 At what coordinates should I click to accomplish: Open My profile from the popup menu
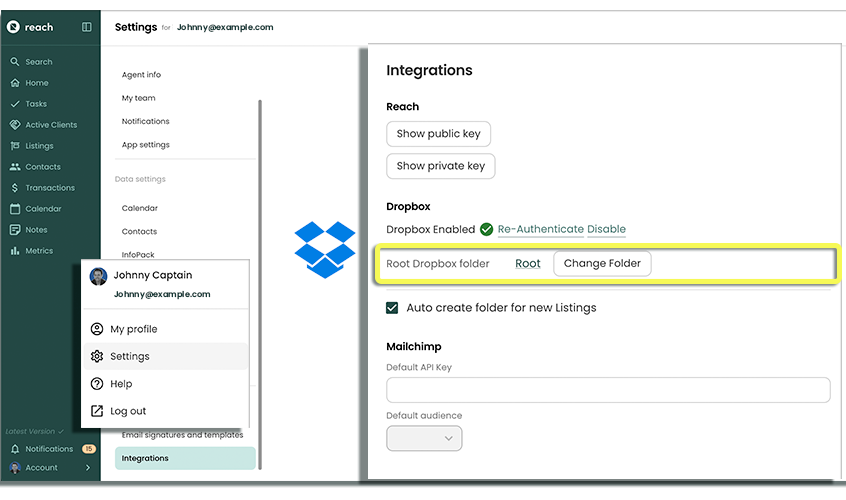tap(133, 329)
